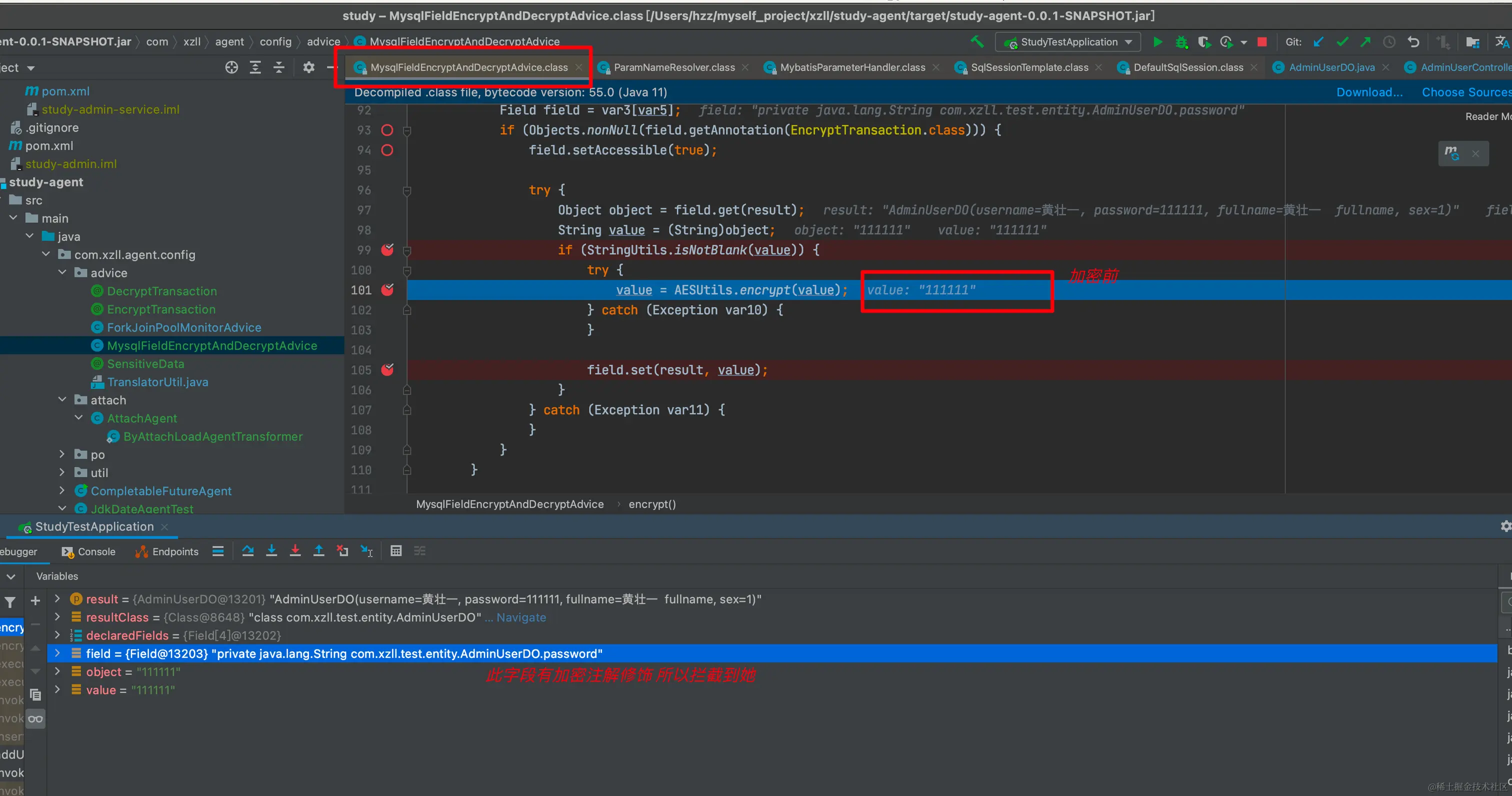
Task: Switch to DefaultSqlSession.class tab
Action: [x=1188, y=67]
